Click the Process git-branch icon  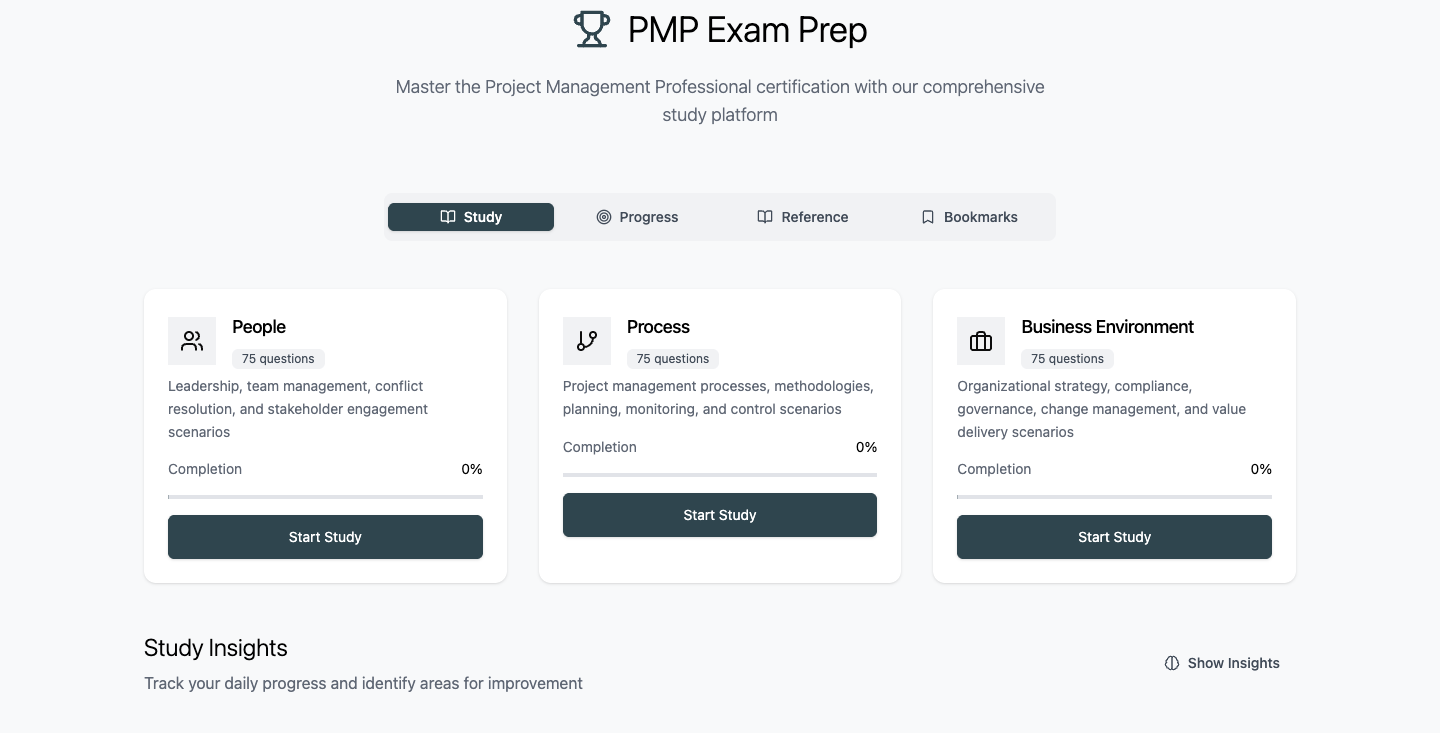pyautogui.click(x=587, y=341)
